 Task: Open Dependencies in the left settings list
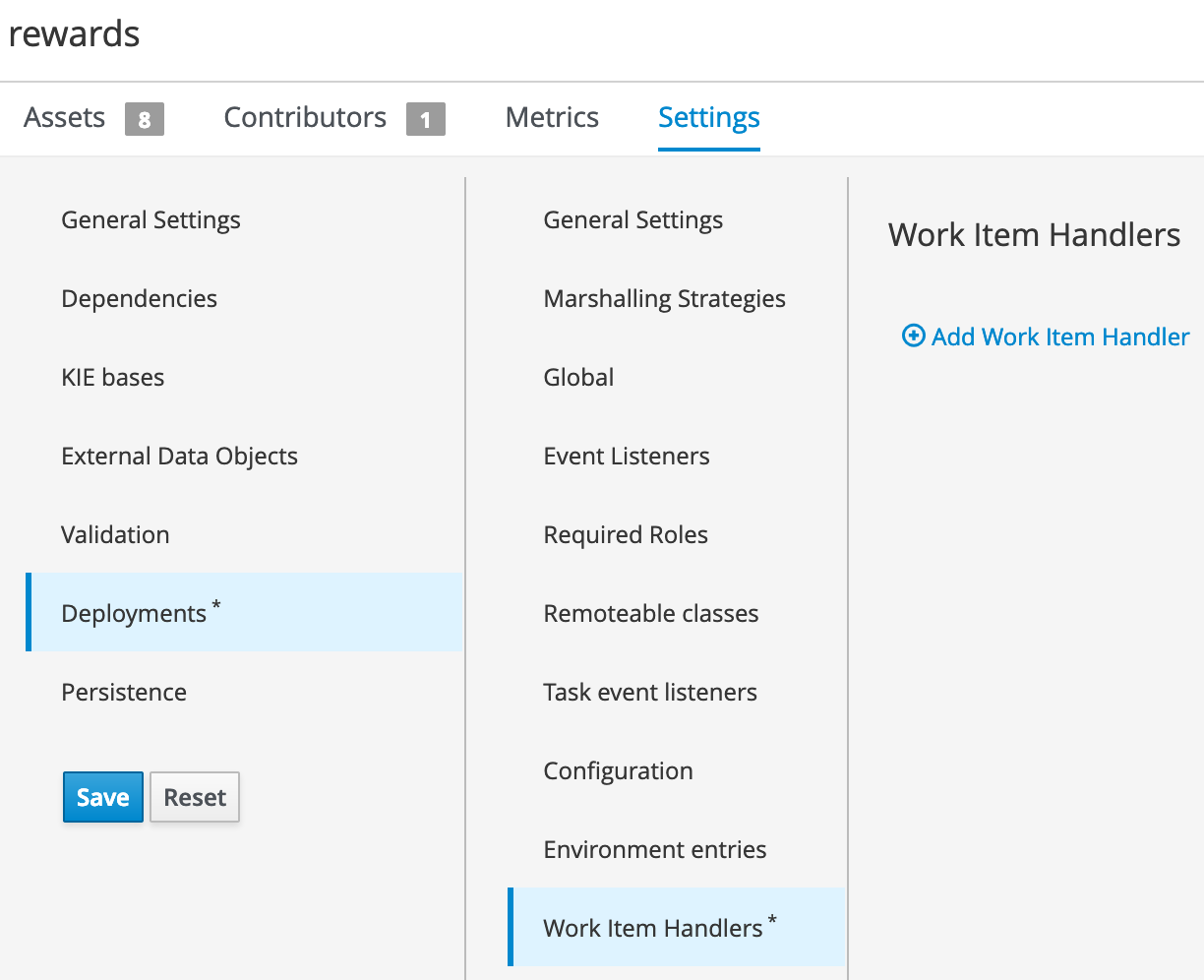point(140,299)
